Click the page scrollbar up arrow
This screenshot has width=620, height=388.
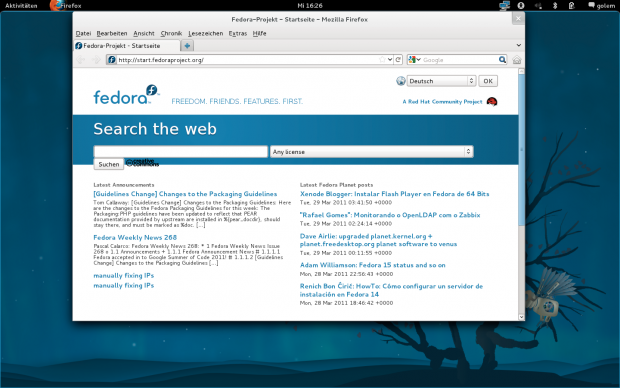tap(521, 72)
